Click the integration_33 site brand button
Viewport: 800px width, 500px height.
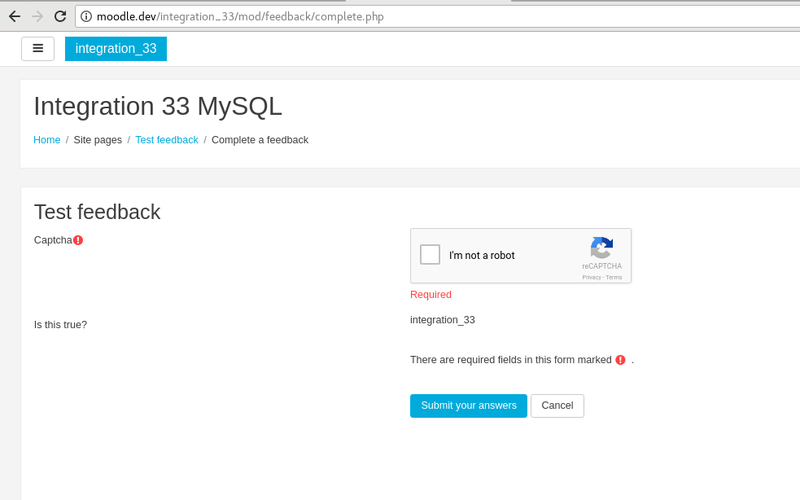pyautogui.click(x=116, y=48)
